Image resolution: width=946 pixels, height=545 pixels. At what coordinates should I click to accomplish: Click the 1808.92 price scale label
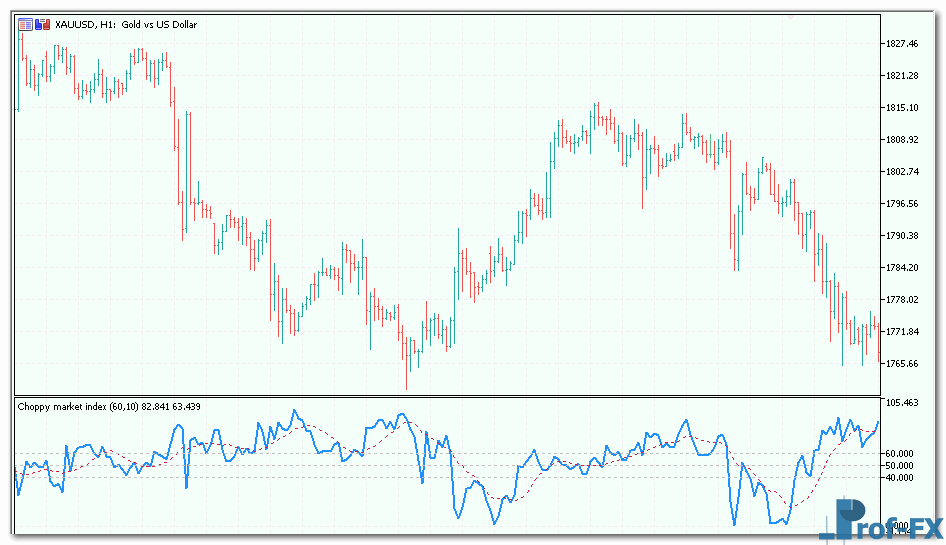coord(901,140)
